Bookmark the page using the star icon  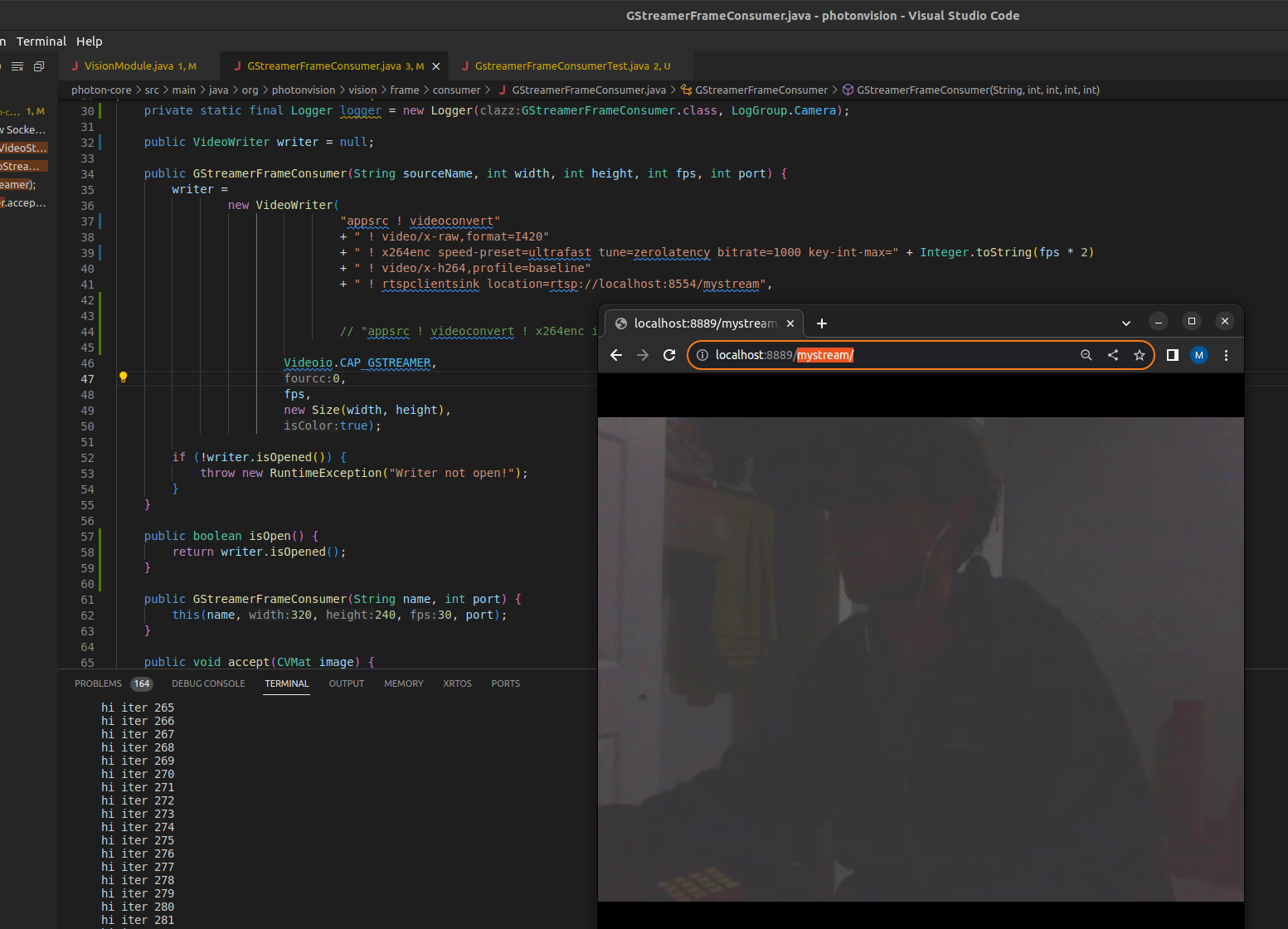click(x=1140, y=355)
